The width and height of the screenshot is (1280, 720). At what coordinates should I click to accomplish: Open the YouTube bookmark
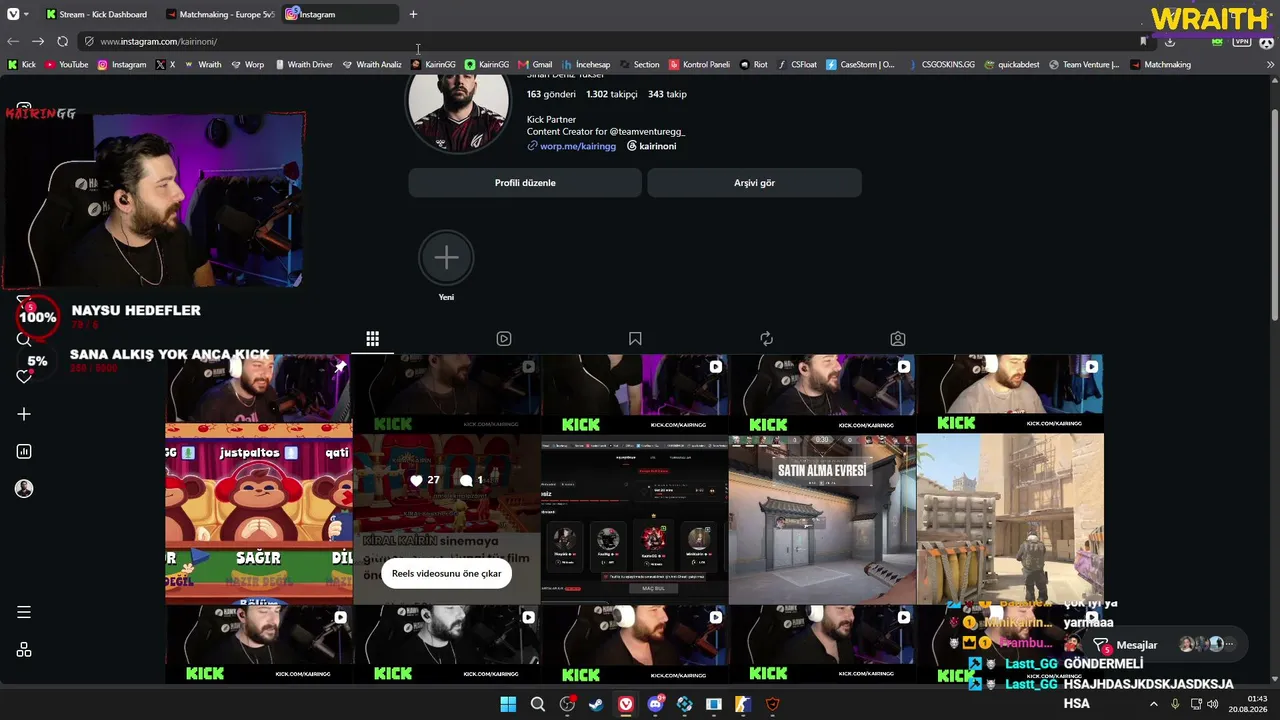67,64
